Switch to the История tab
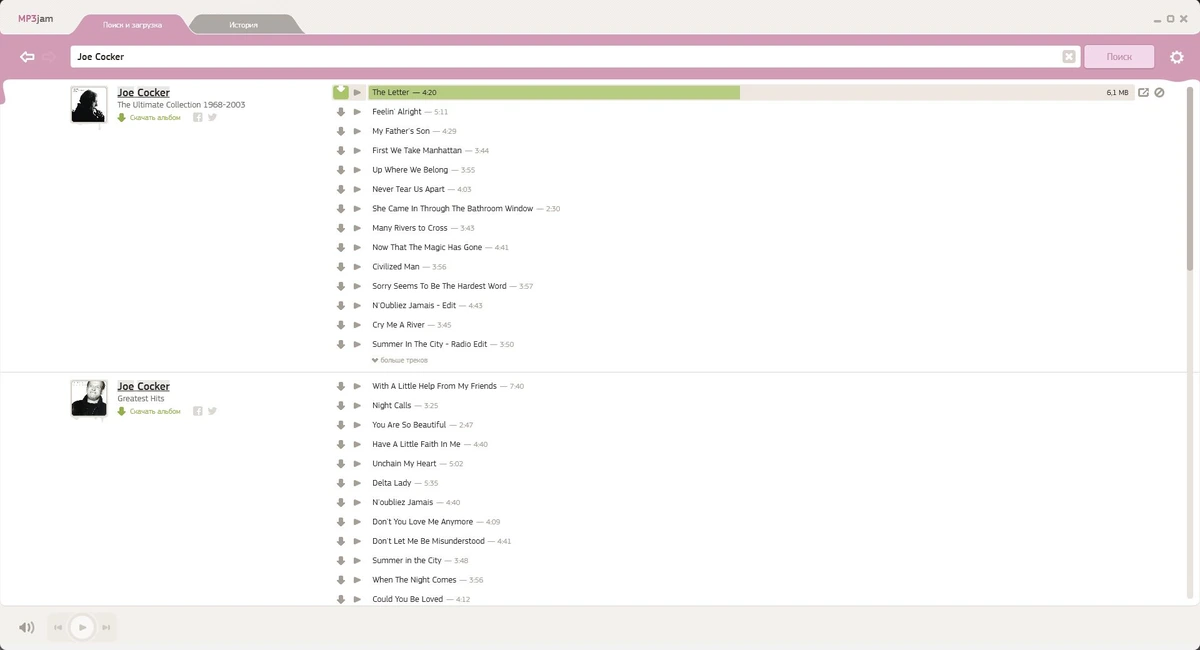 (243, 24)
